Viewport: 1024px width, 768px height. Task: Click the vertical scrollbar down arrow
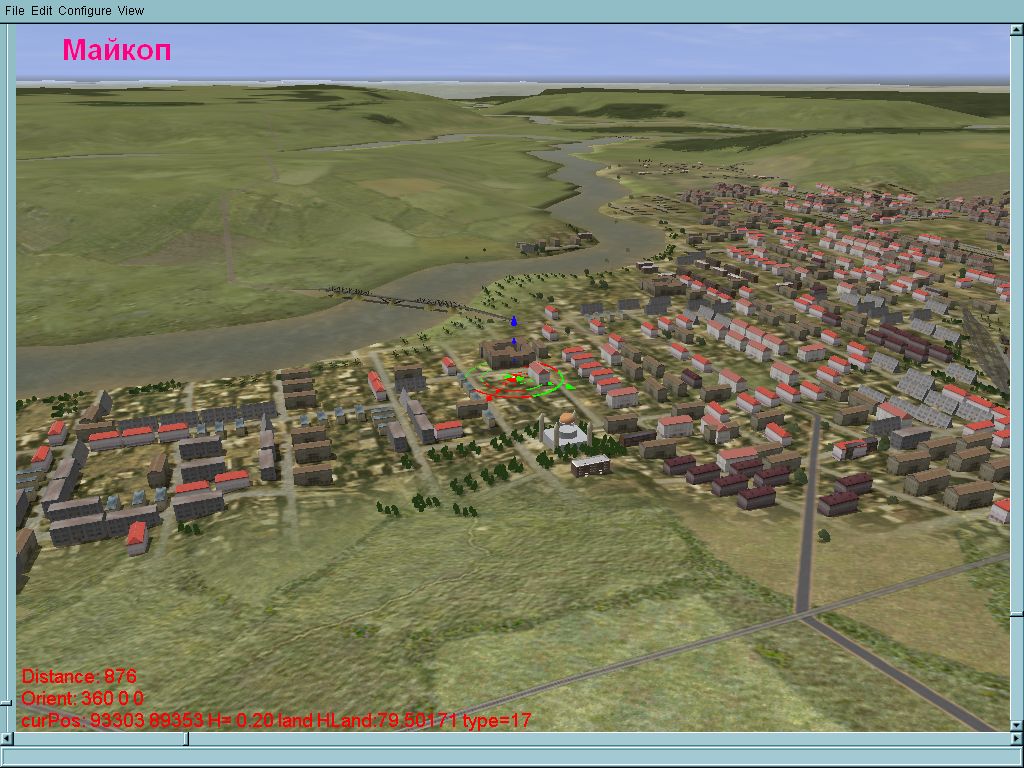click(1017, 725)
